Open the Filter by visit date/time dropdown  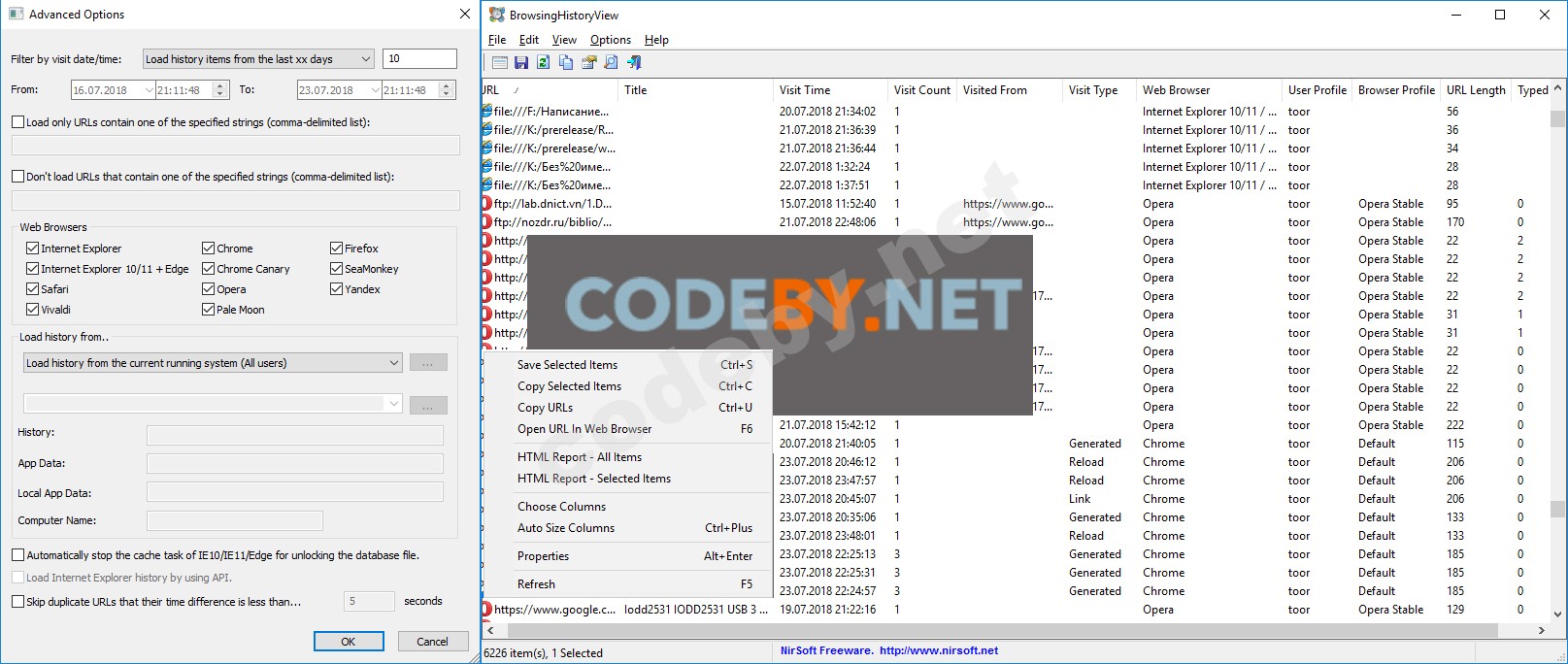(258, 59)
